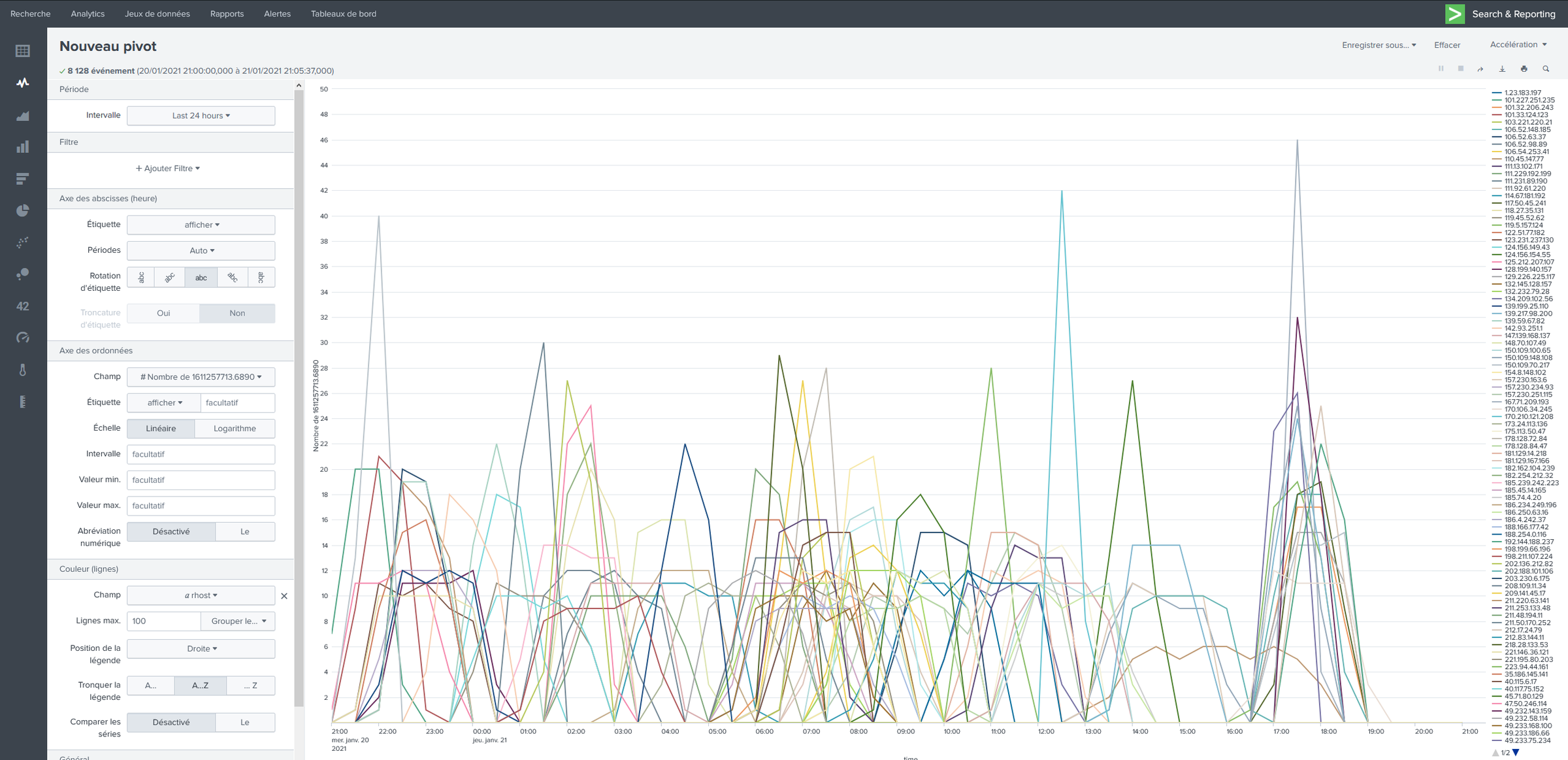Image resolution: width=1568 pixels, height=760 pixels.
Task: Click the print icon above the chart
Action: click(1524, 69)
